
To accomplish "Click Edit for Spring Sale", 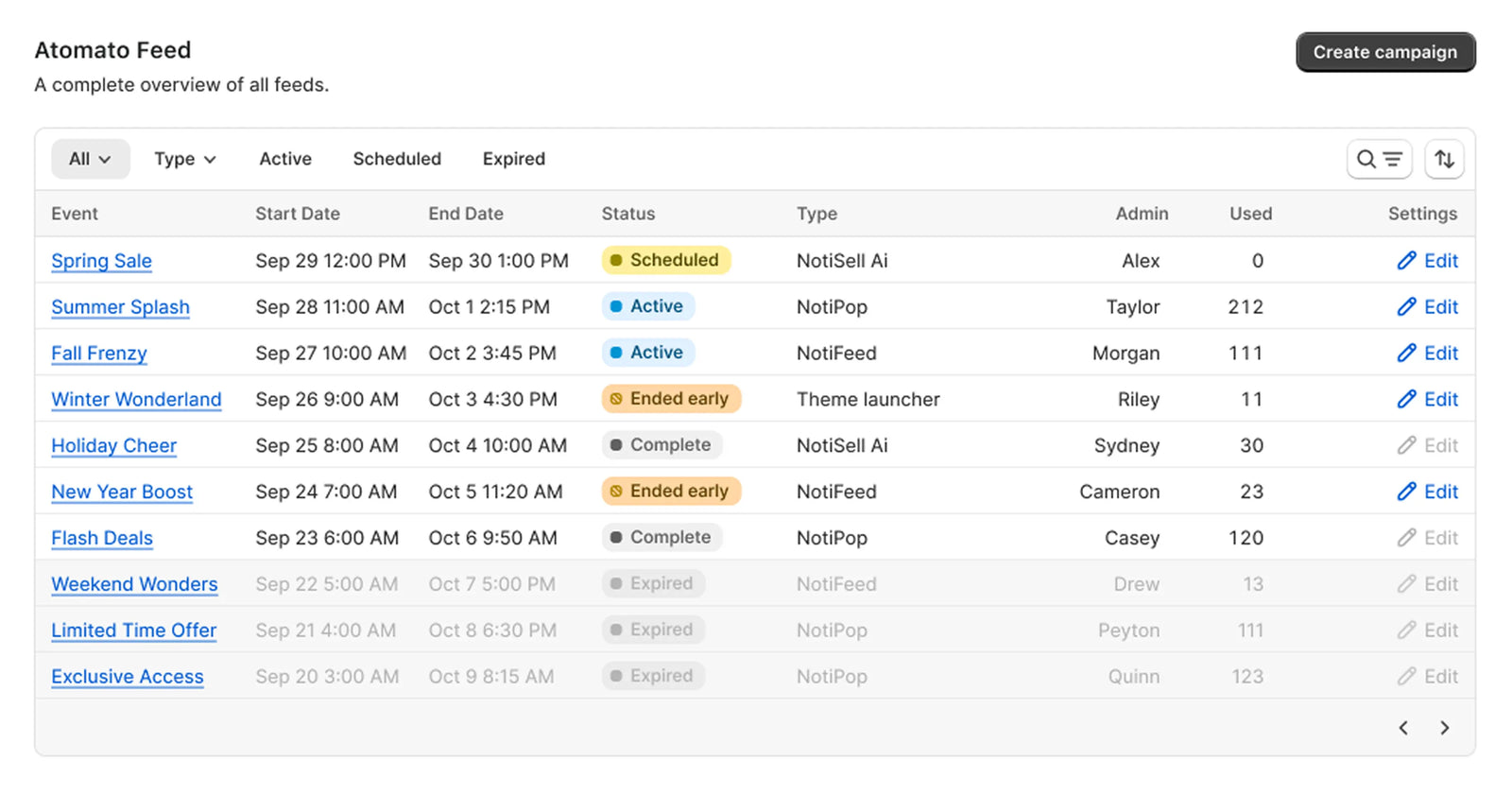I will [1427, 260].
